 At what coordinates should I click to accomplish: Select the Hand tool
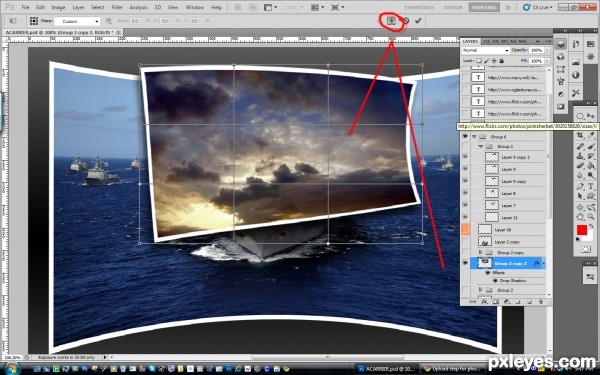click(x=580, y=217)
